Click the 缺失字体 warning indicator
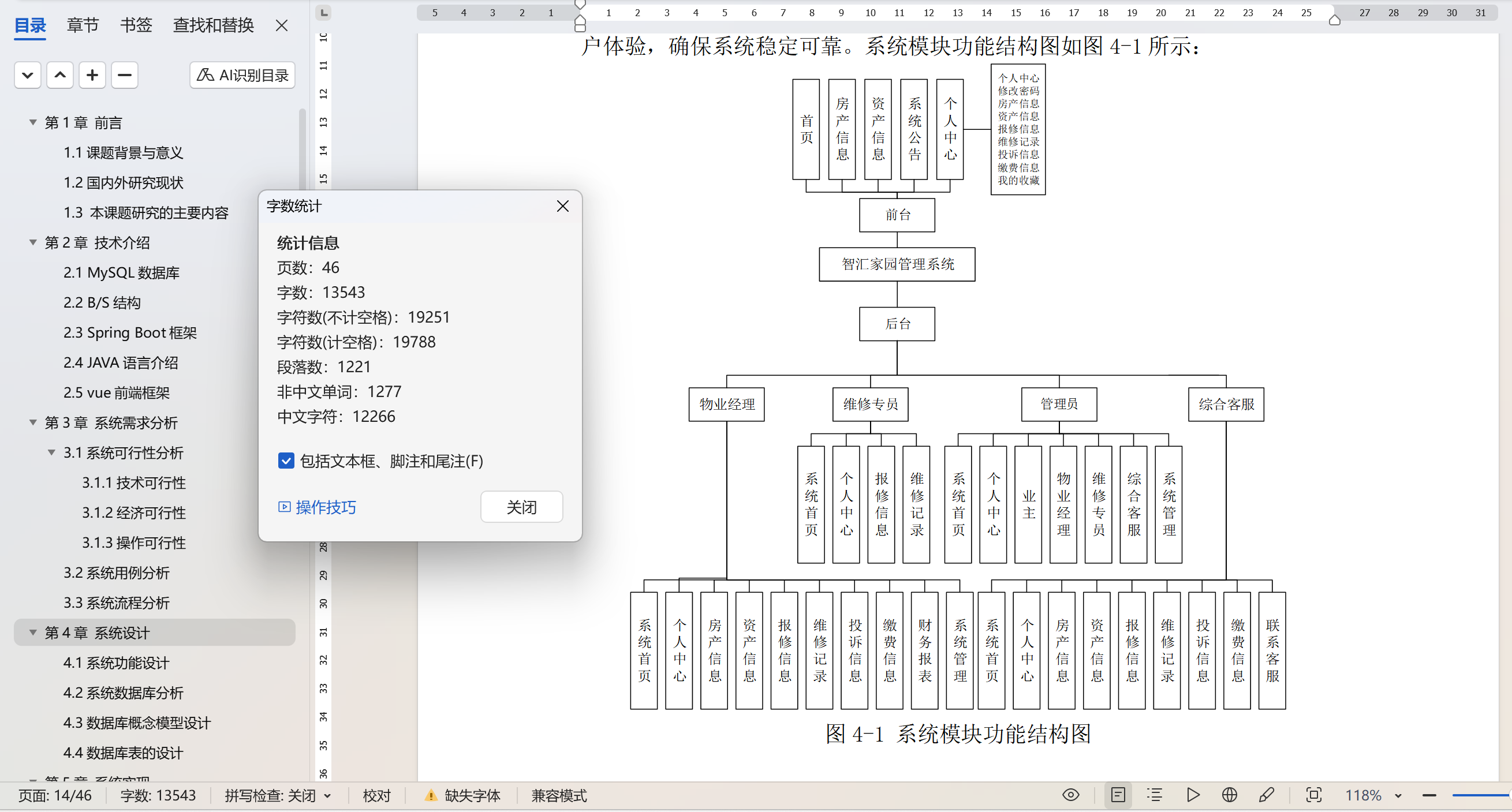This screenshot has height=812, width=1512. (x=463, y=796)
